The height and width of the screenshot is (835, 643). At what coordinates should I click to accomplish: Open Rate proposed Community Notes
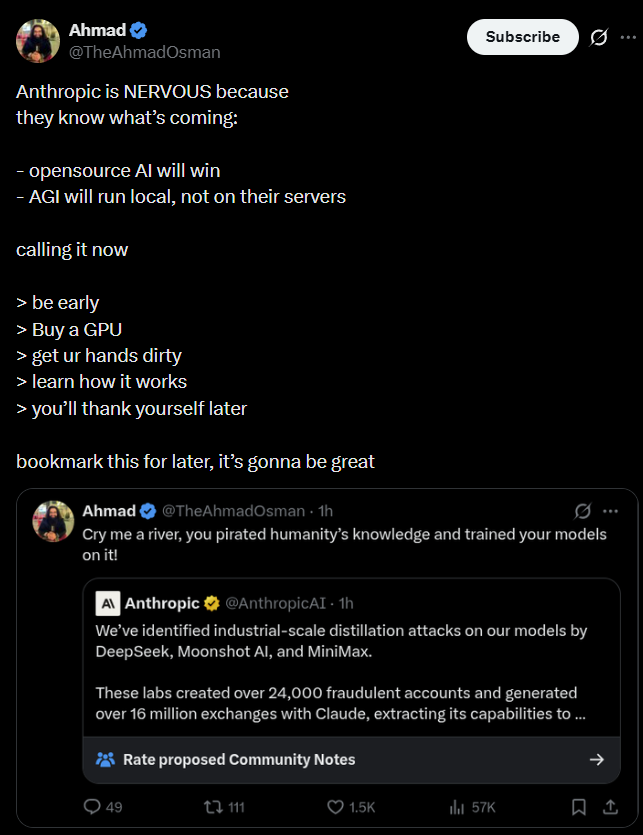(239, 760)
